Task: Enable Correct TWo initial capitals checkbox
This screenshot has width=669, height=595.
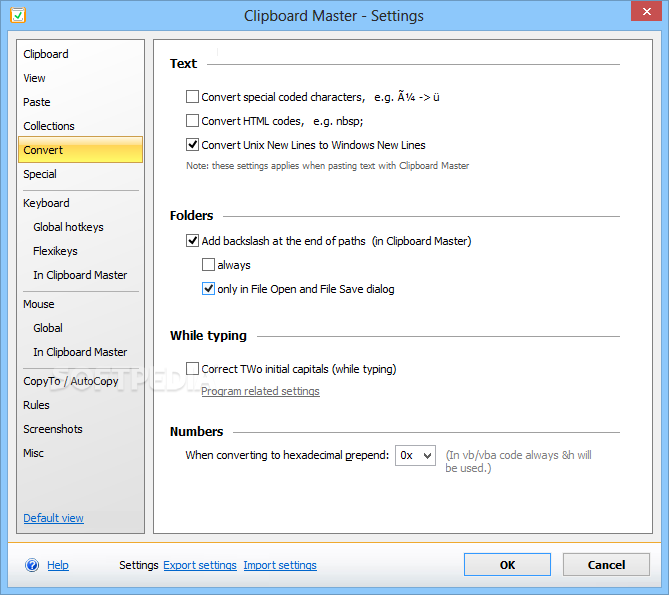Action: click(x=192, y=369)
